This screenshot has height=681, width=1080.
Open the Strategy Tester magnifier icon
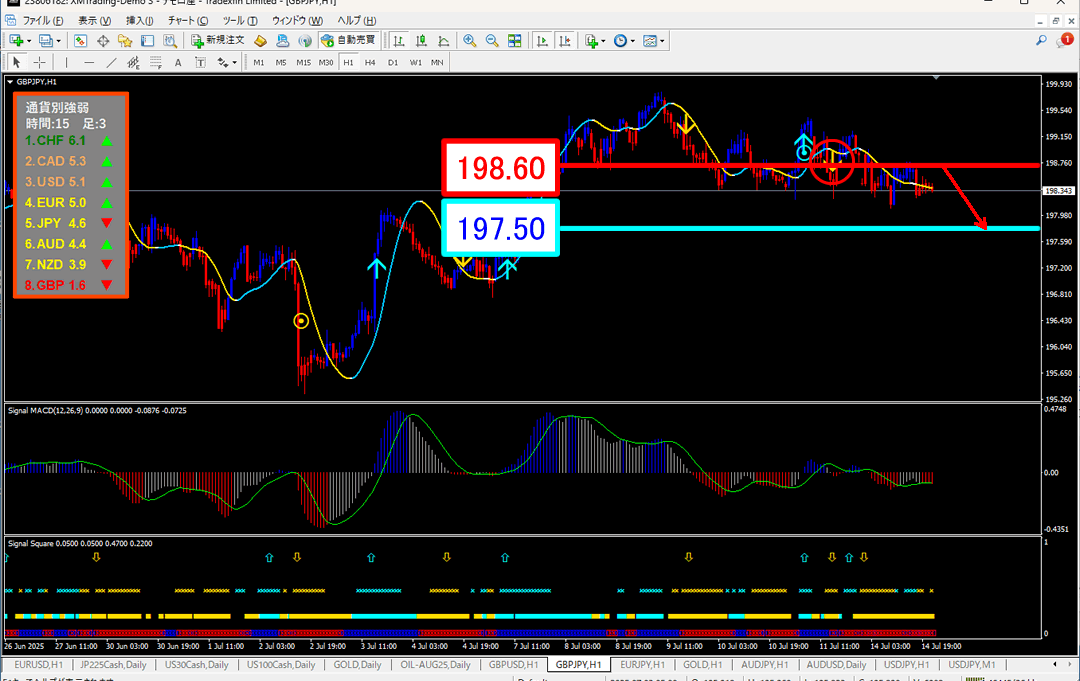click(x=169, y=41)
